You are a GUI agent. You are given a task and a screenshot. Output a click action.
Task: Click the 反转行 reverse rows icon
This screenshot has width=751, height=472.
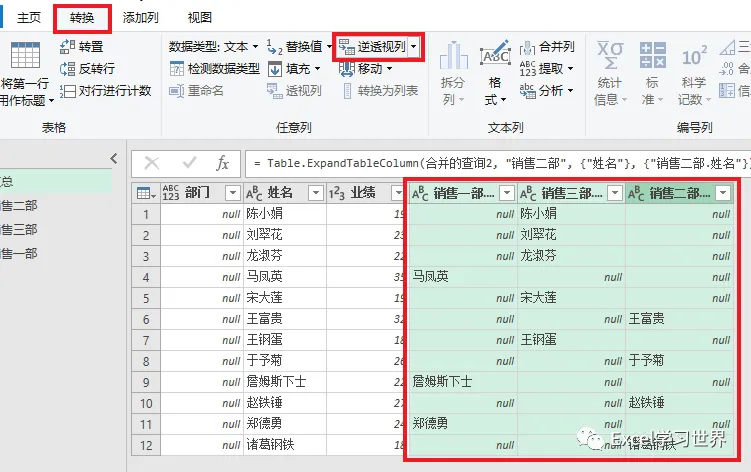(x=67, y=69)
